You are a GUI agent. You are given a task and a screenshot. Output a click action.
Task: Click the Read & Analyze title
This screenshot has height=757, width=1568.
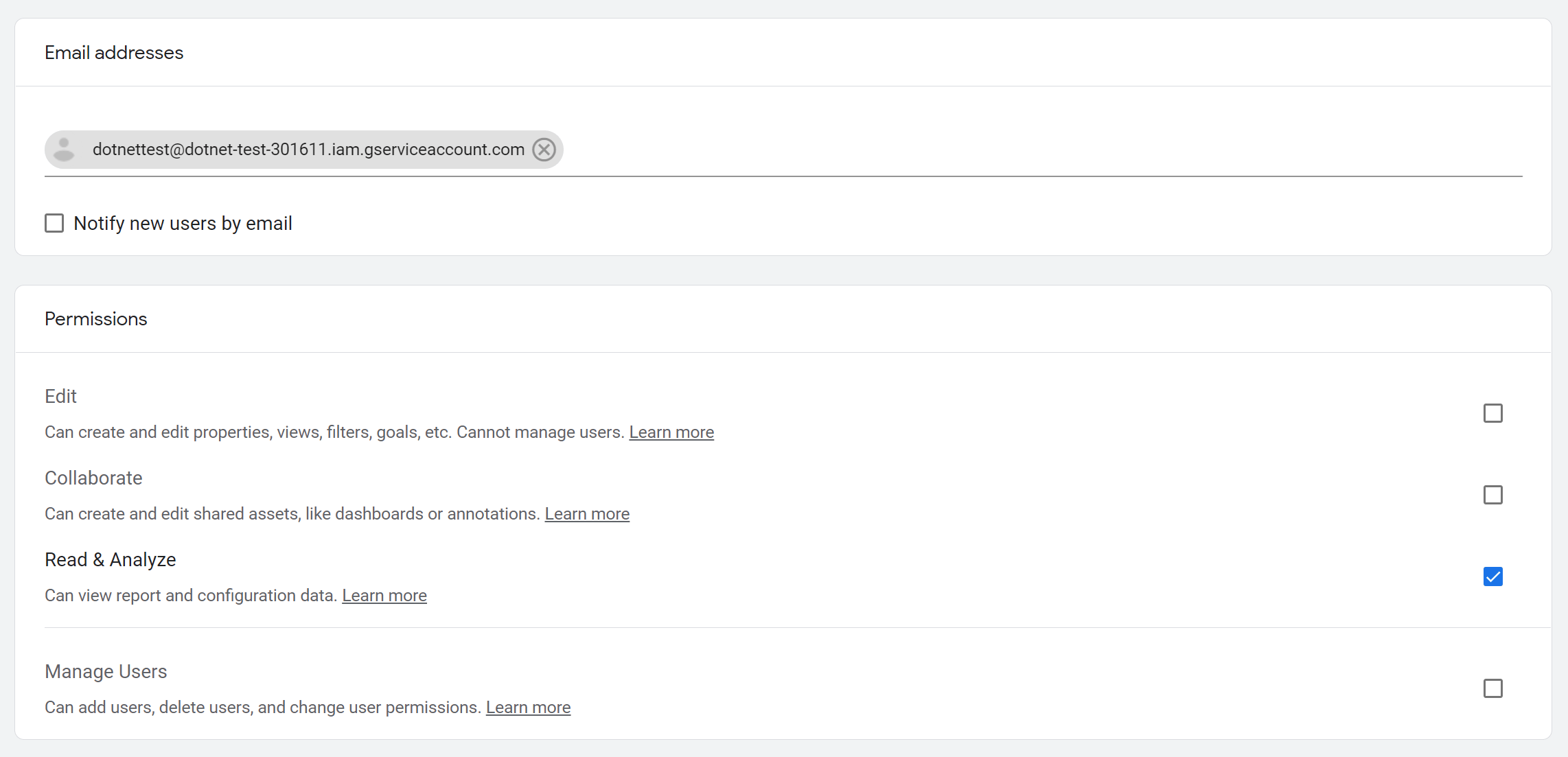coord(110,560)
